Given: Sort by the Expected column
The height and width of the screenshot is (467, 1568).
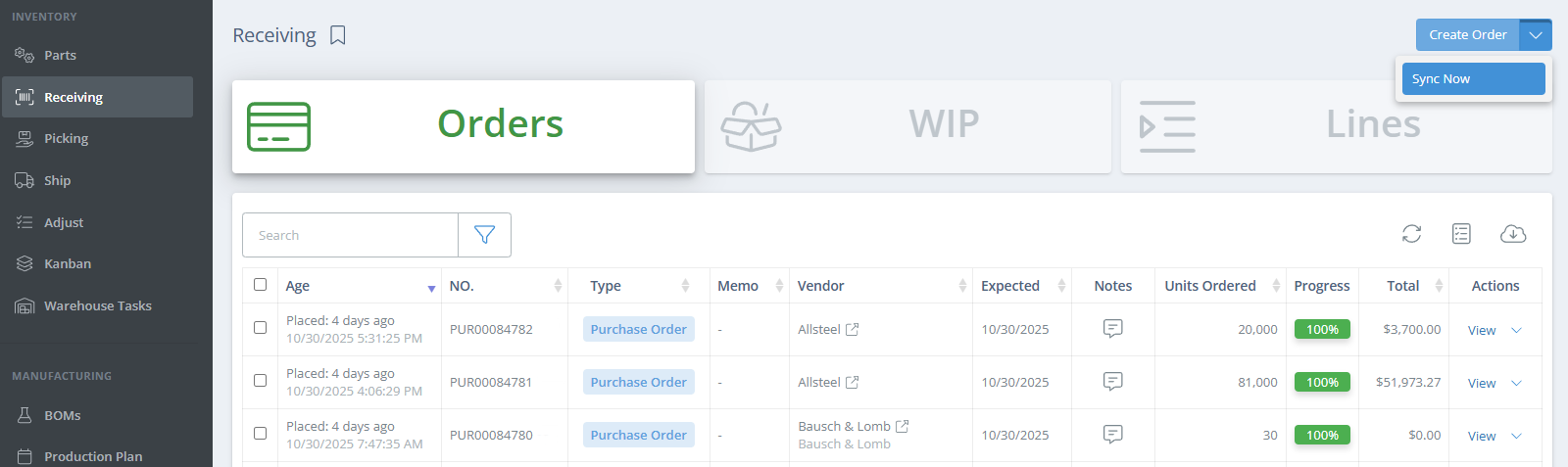Looking at the screenshot, I should click(x=1022, y=286).
